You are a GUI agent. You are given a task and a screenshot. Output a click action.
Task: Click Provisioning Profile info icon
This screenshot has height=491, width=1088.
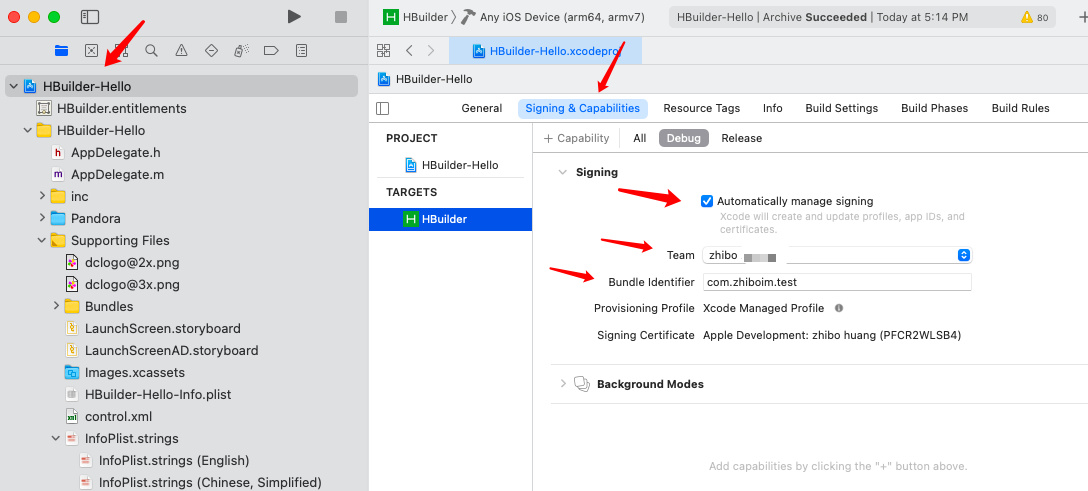coord(838,308)
